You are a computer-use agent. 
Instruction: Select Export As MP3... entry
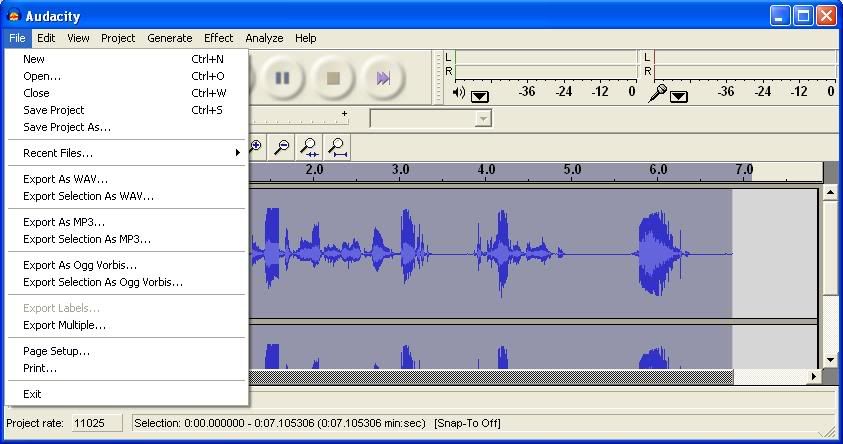coord(126,222)
